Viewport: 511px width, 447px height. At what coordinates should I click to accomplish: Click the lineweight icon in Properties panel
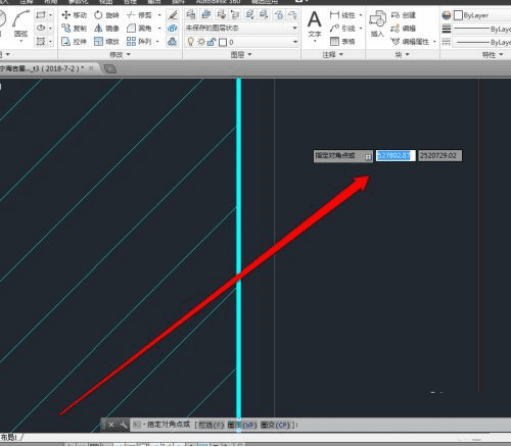tap(446, 29)
